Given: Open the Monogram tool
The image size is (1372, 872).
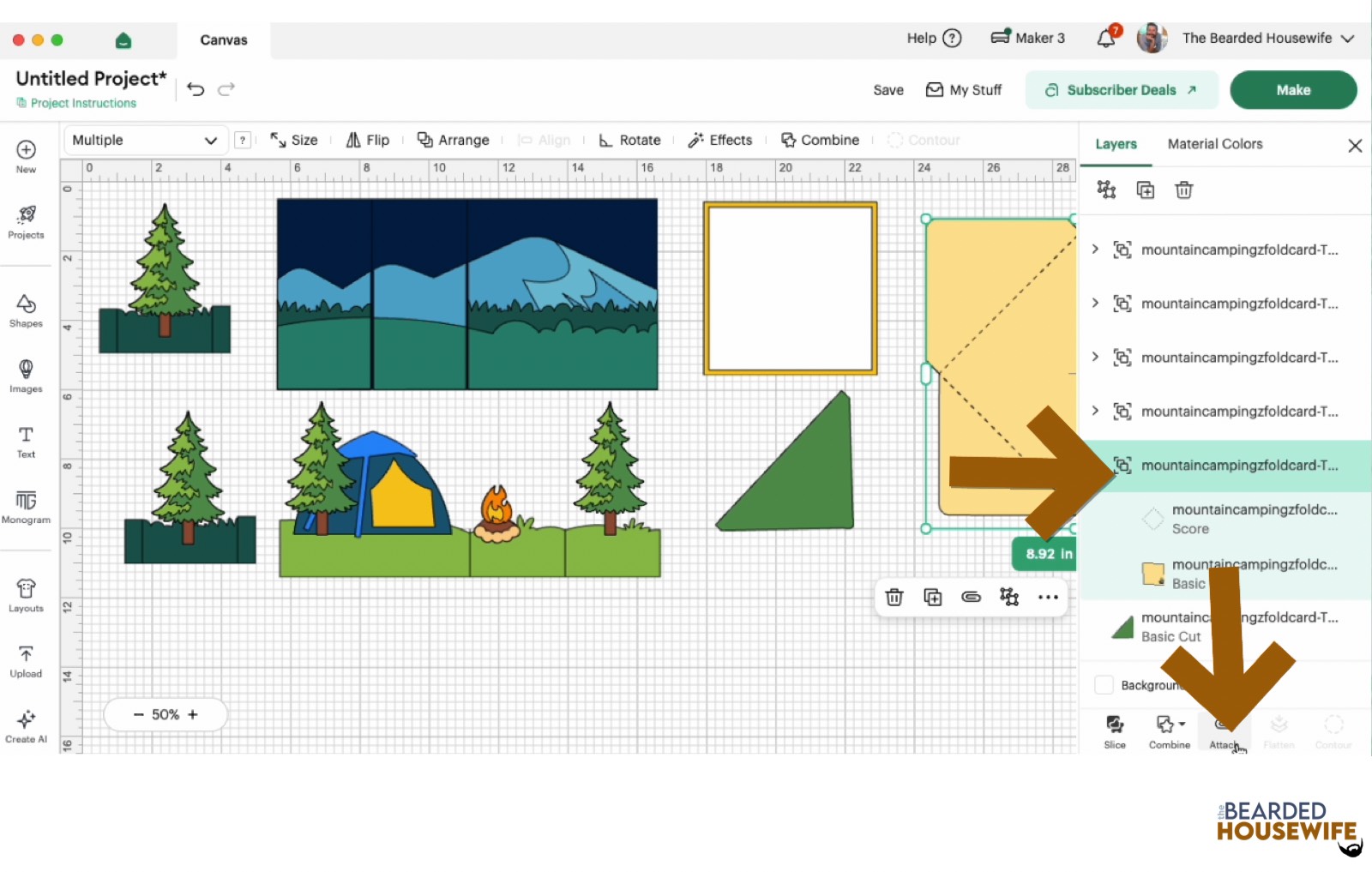Looking at the screenshot, I should pos(26,507).
